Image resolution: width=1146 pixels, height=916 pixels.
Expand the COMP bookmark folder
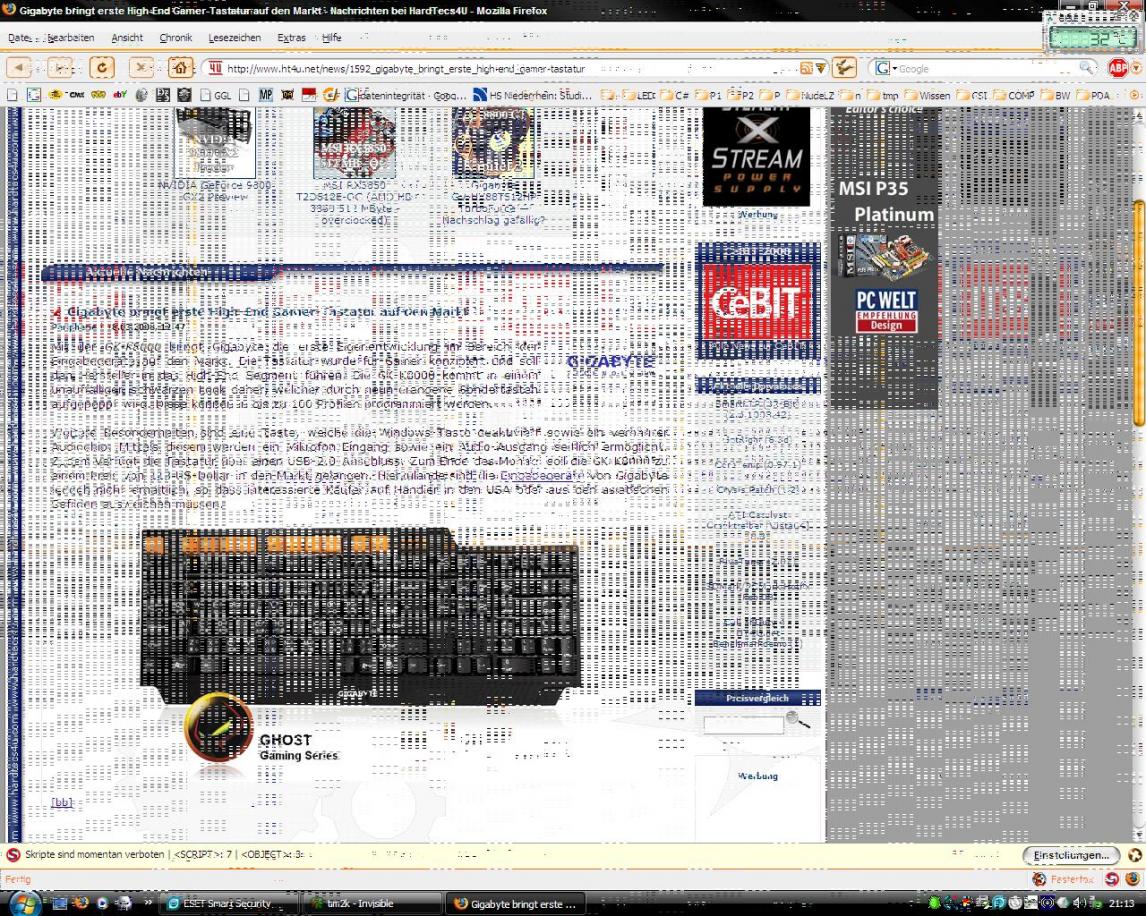click(x=1013, y=95)
